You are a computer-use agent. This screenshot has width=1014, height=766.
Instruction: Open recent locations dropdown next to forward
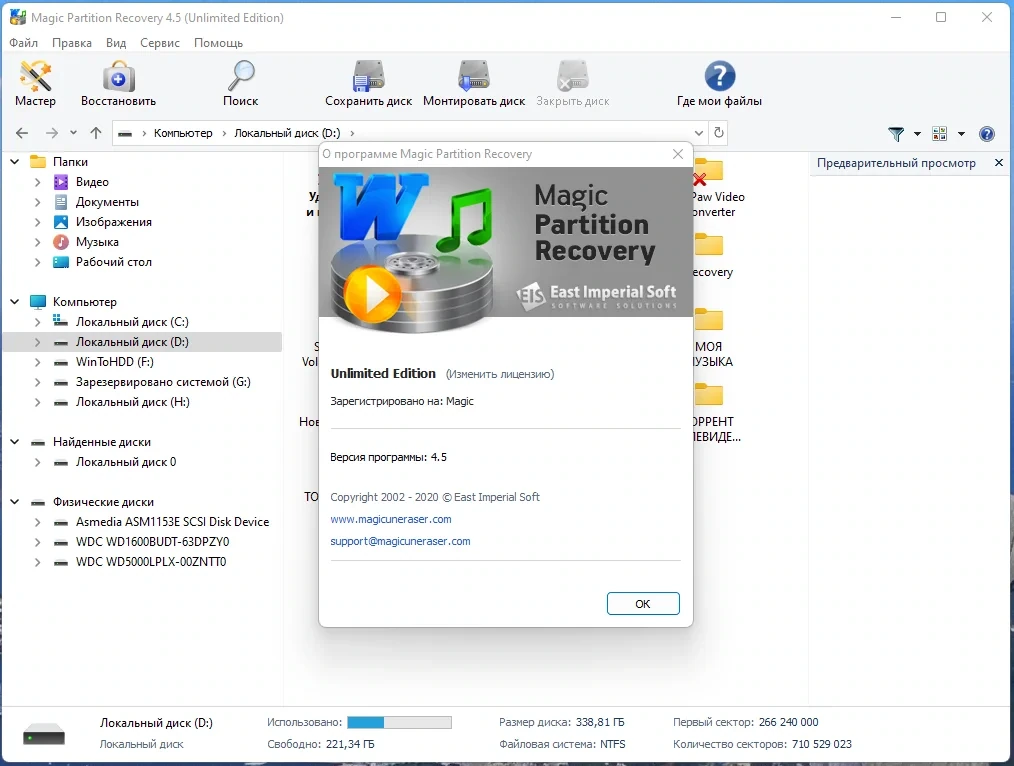tap(73, 133)
